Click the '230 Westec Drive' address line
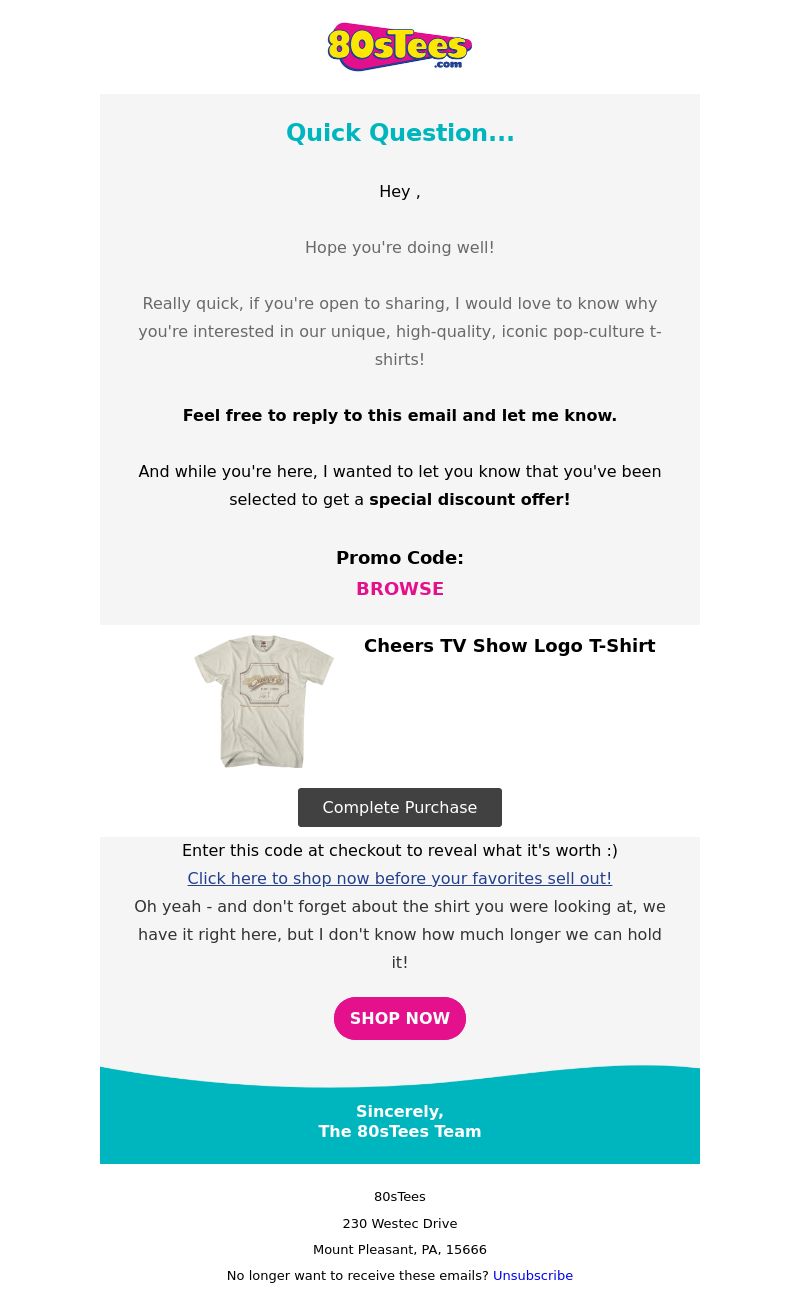 (400, 1223)
